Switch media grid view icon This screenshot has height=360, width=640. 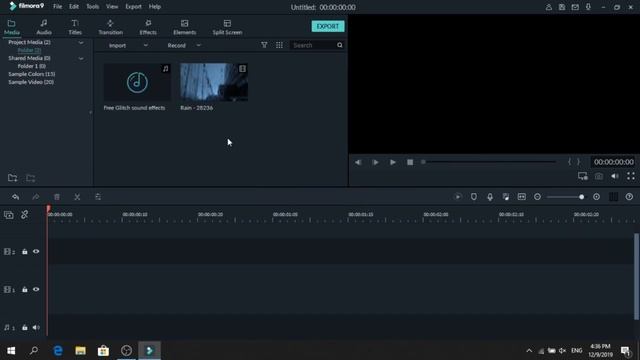[279, 45]
